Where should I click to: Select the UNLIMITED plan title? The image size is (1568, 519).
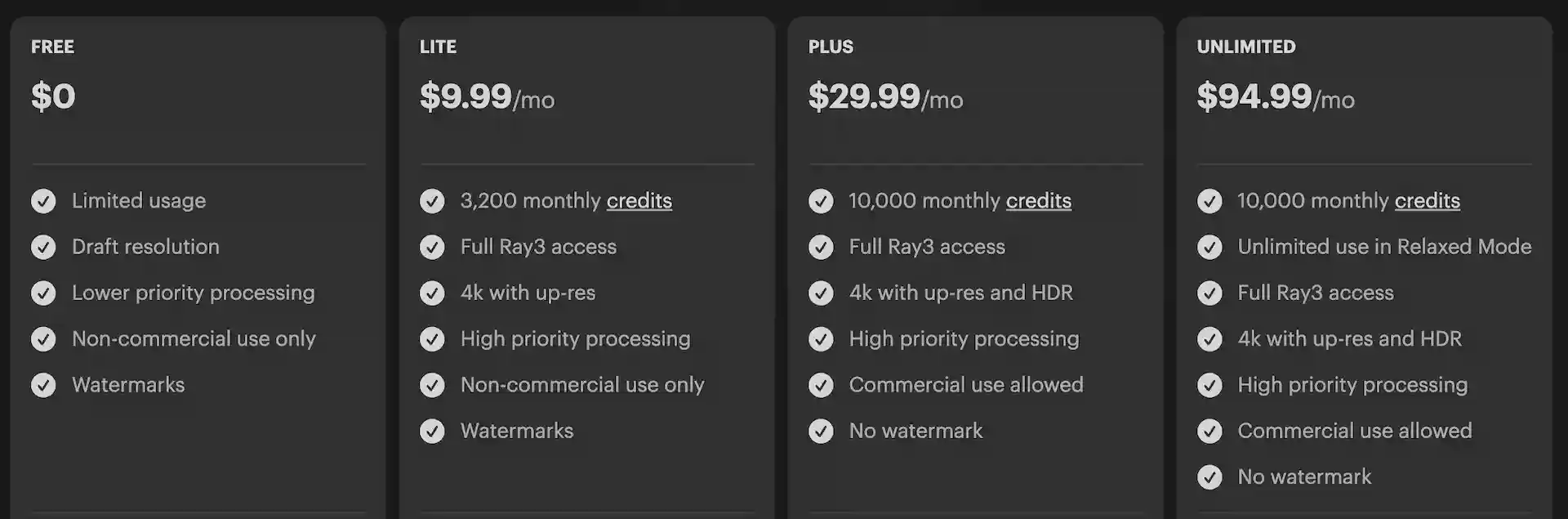[1245, 47]
